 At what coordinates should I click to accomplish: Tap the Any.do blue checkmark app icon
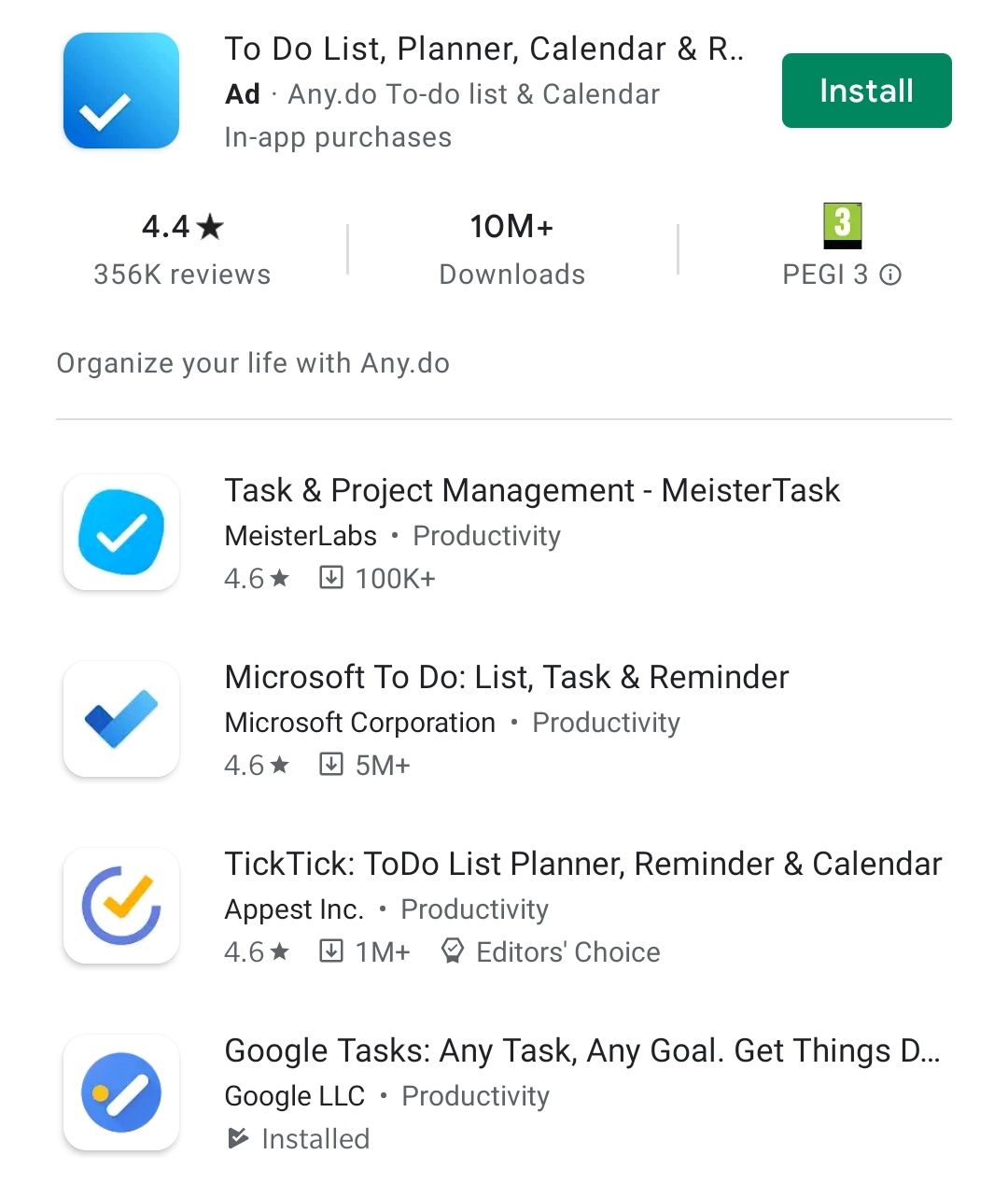[121, 91]
